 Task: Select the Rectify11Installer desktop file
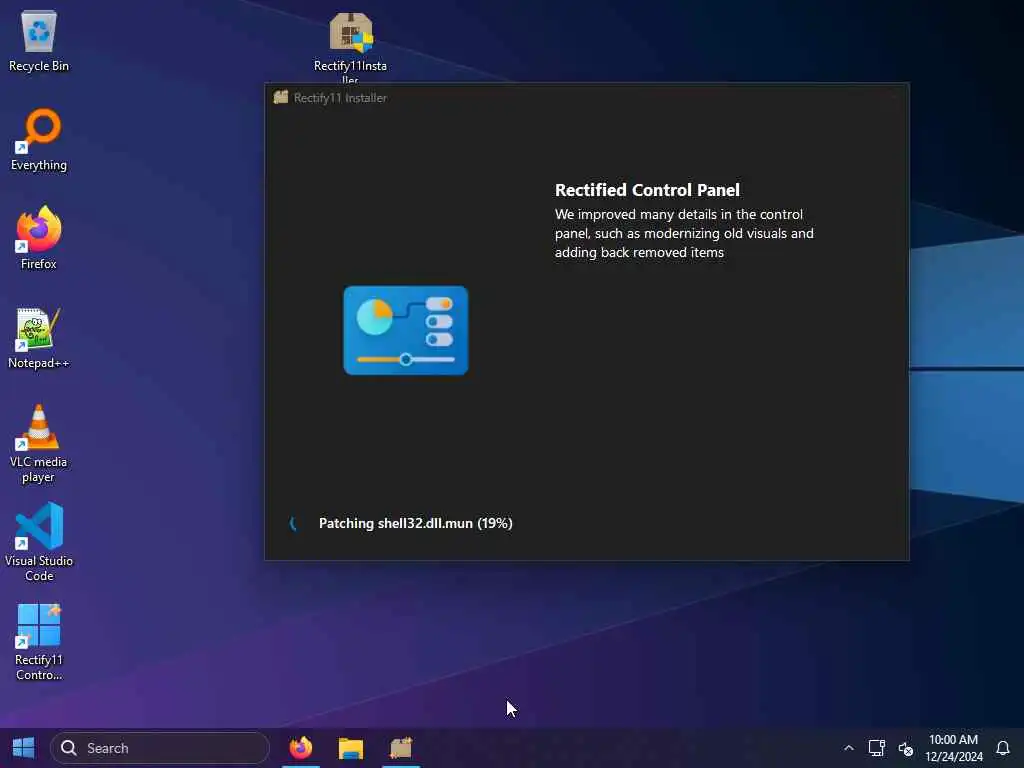(x=351, y=46)
